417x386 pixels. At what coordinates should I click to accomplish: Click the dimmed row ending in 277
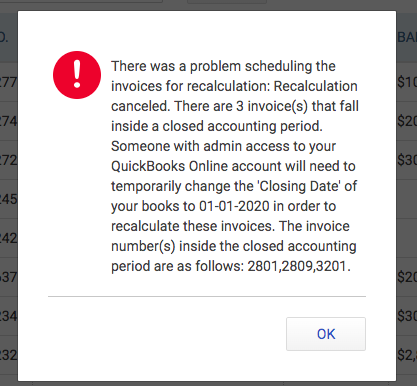pyautogui.click(x=9, y=82)
